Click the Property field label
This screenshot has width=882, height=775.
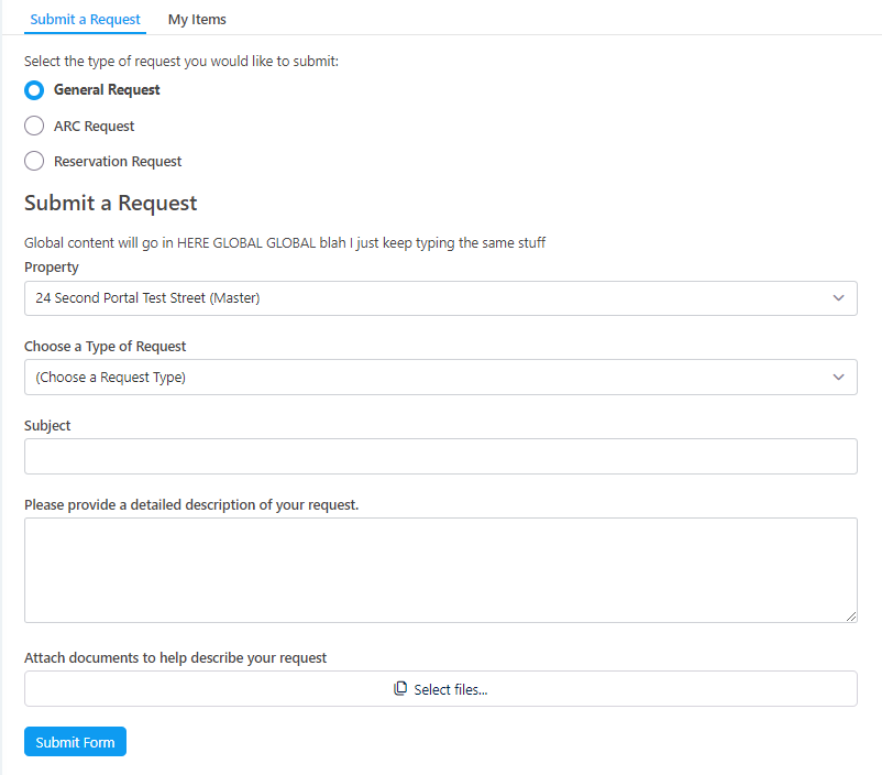click(x=51, y=267)
